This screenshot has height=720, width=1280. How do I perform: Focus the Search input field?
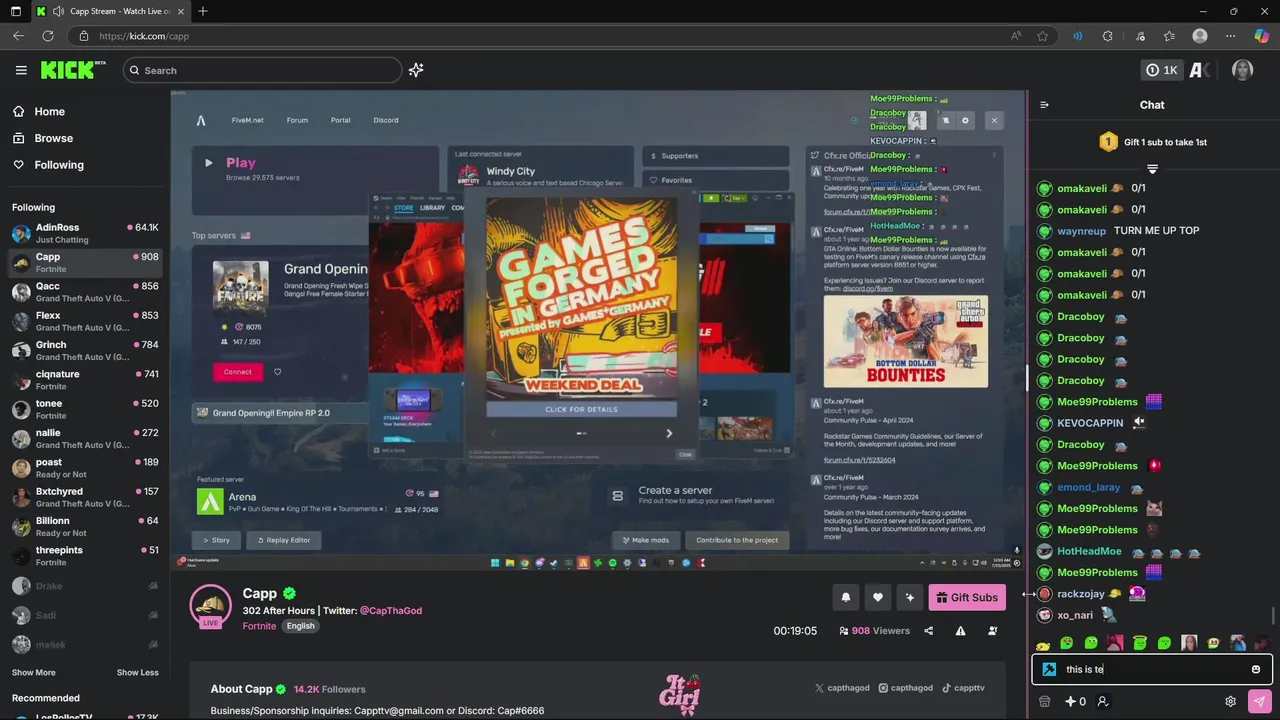263,70
